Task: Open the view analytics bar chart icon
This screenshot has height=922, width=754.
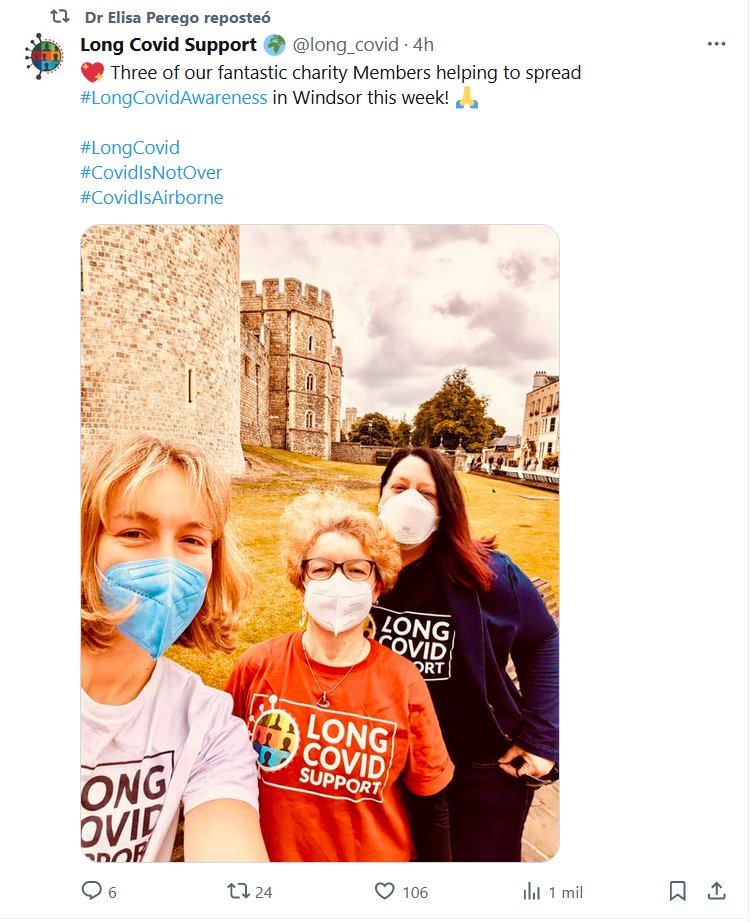Action: pyautogui.click(x=532, y=891)
